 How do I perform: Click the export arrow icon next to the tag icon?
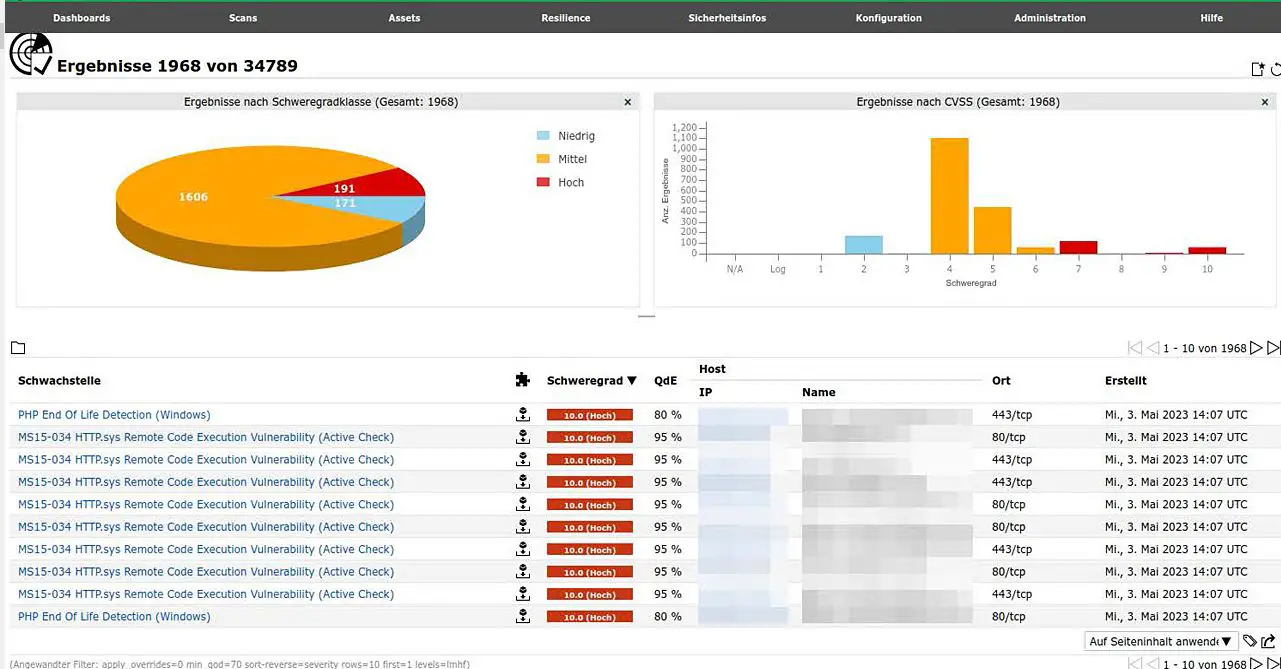coord(1269,641)
